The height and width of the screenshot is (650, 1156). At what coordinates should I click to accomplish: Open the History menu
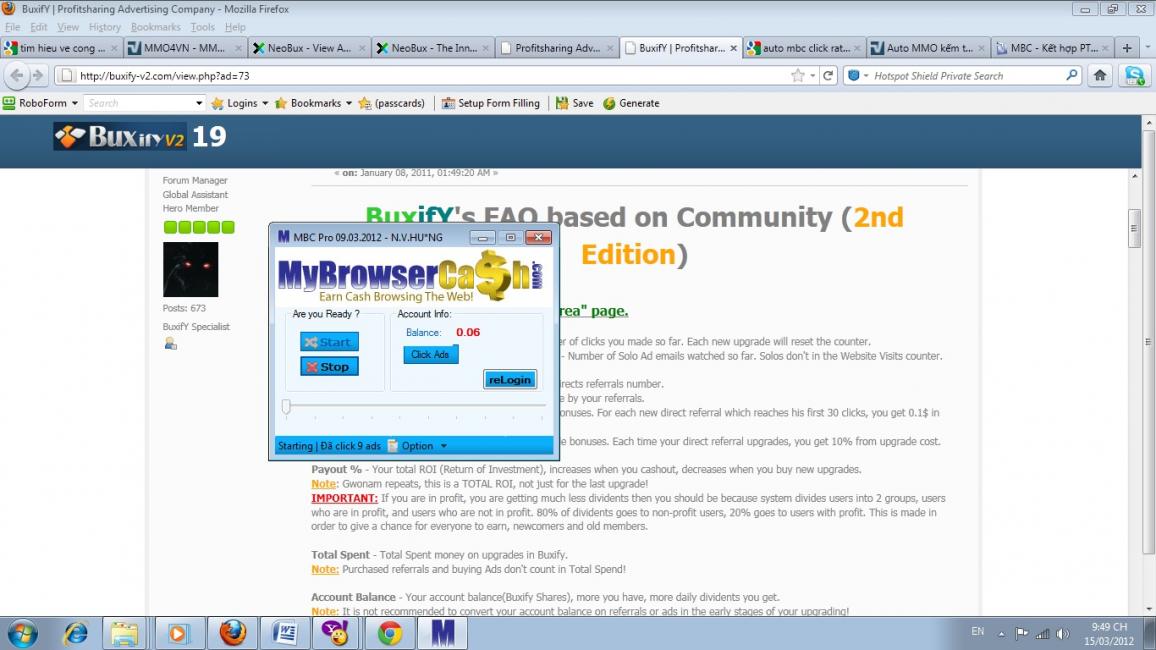click(105, 27)
